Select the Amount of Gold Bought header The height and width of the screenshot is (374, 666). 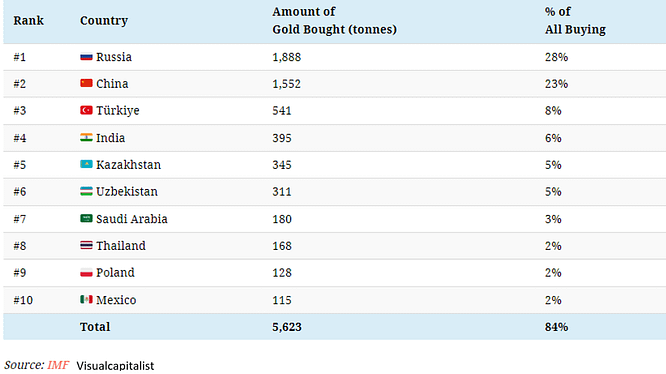334,20
